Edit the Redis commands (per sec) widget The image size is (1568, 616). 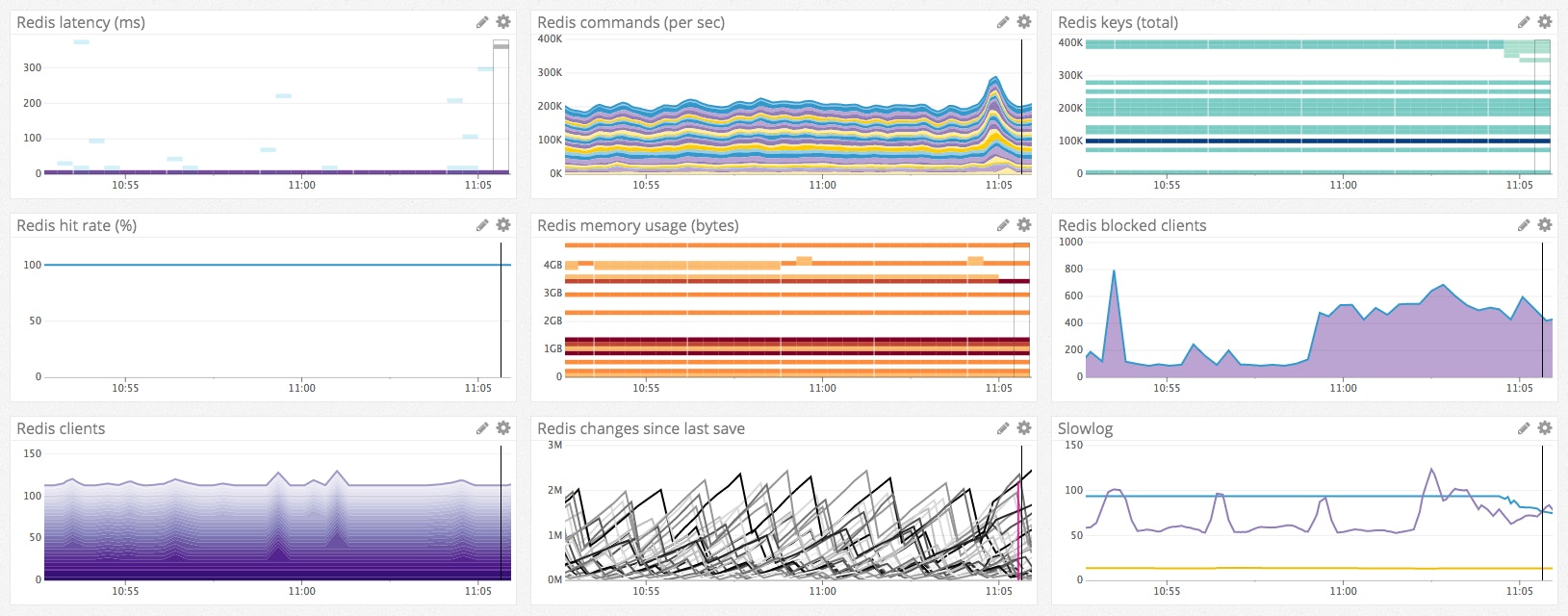(x=1003, y=22)
